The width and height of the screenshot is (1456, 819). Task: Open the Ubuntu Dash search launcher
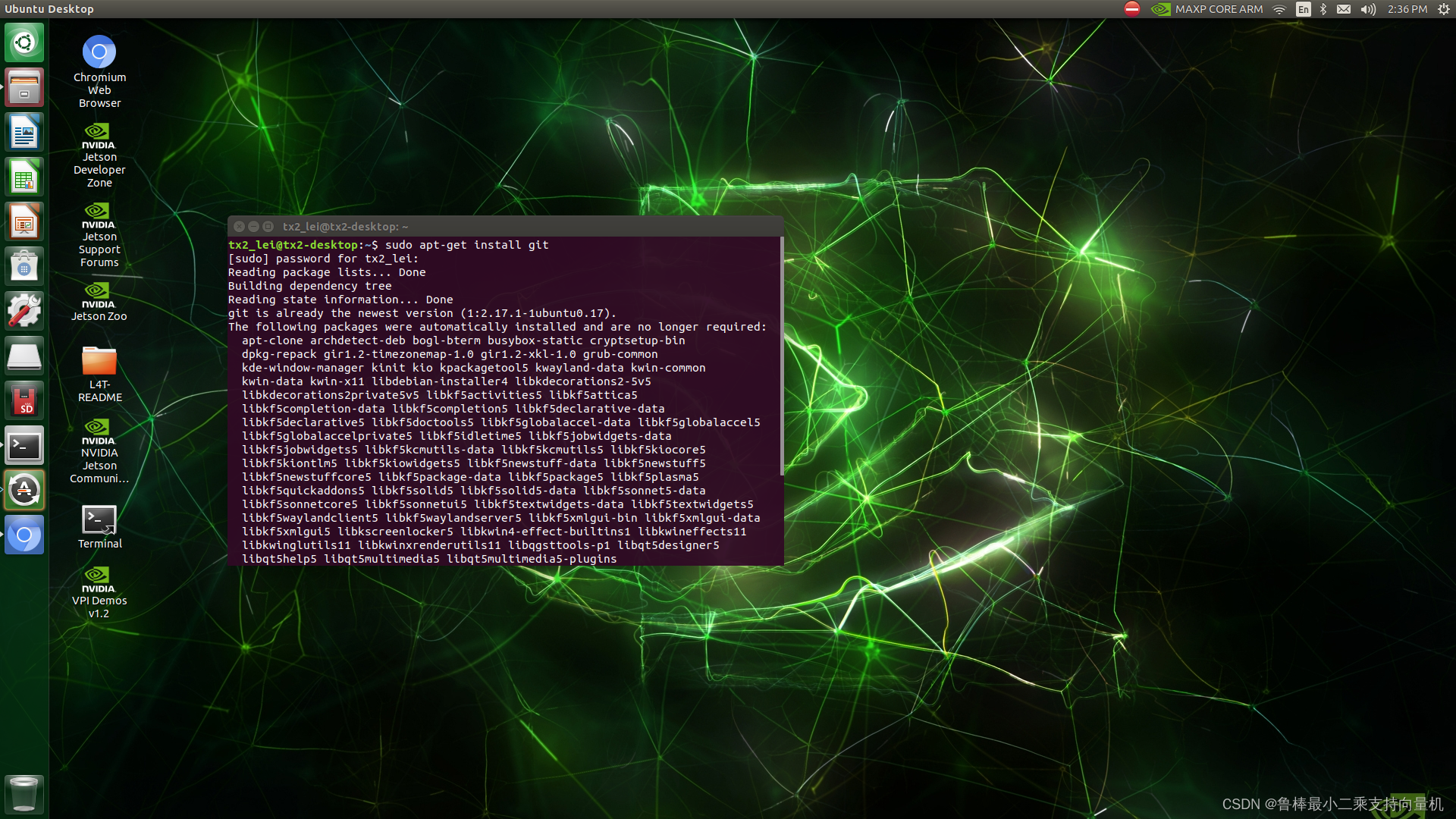(24, 42)
